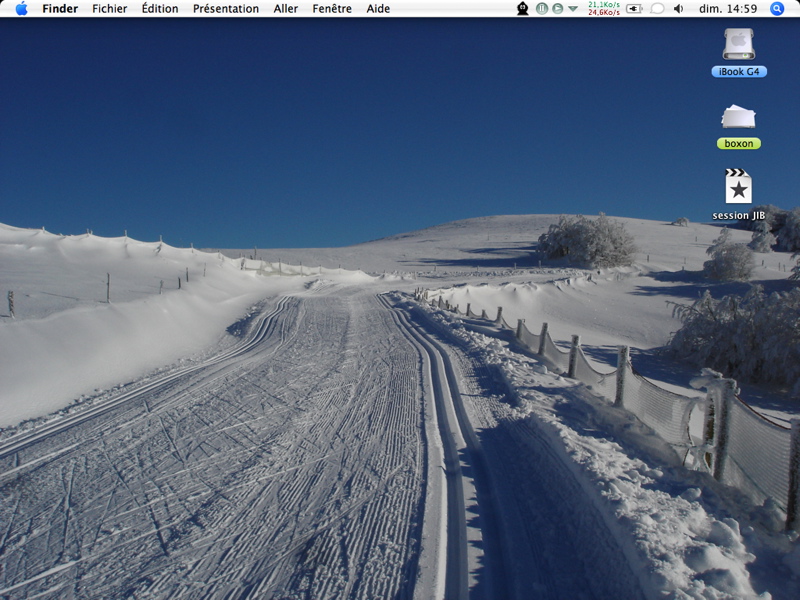The image size is (800, 600).
Task: Open the Apple menu
Action: coord(21,9)
